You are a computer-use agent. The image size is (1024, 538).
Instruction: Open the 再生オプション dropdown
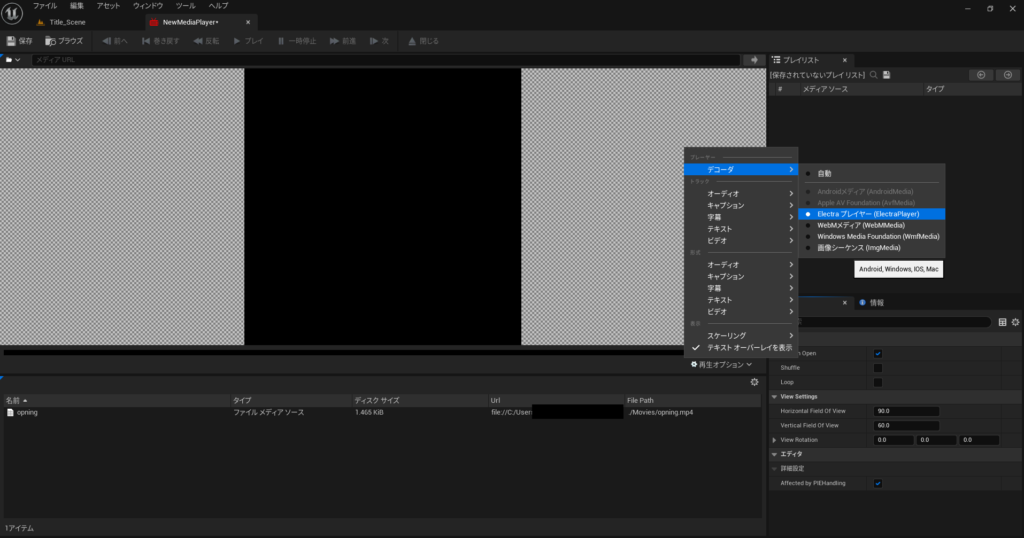click(x=721, y=364)
